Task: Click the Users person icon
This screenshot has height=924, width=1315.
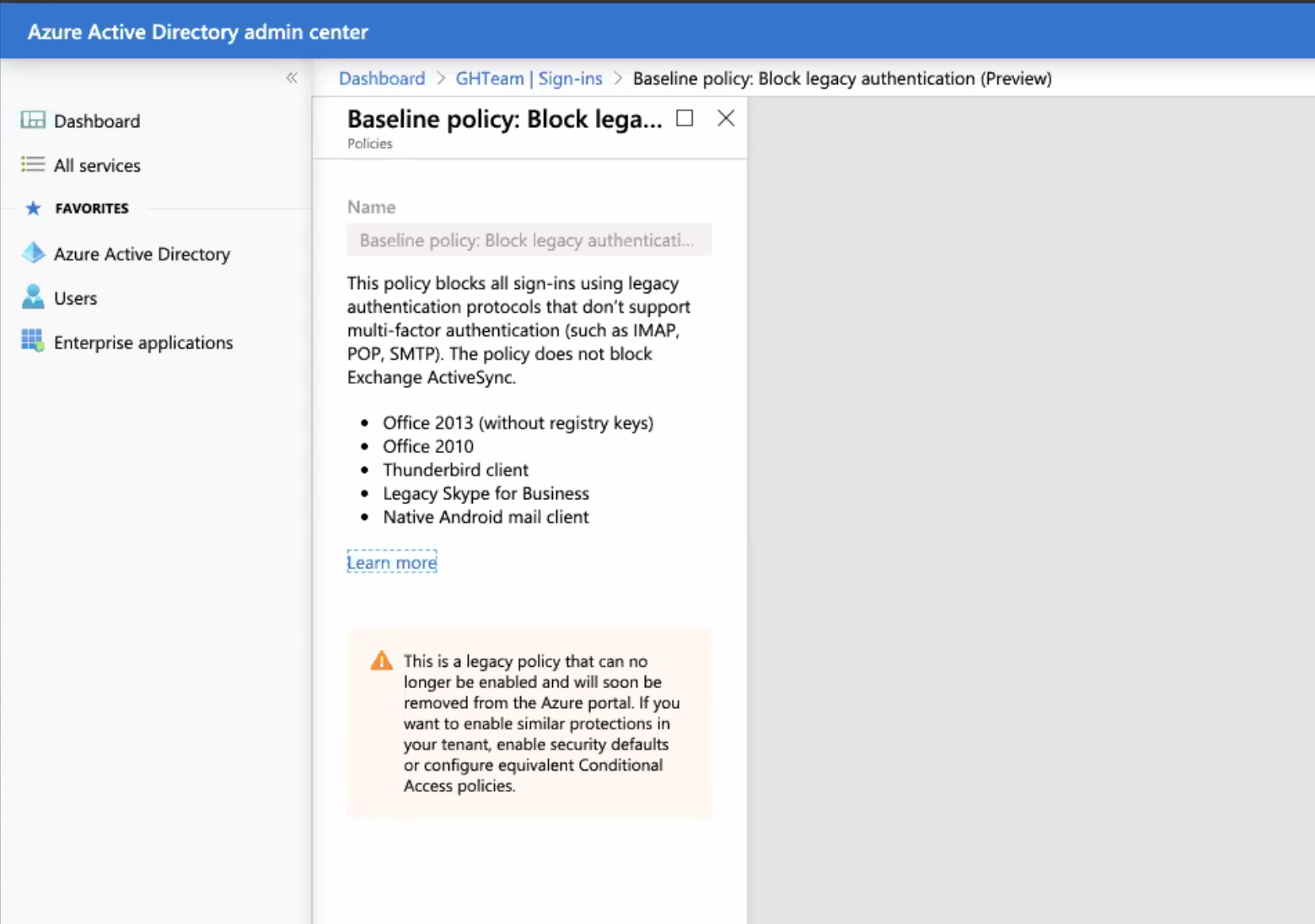Action: pos(33,298)
